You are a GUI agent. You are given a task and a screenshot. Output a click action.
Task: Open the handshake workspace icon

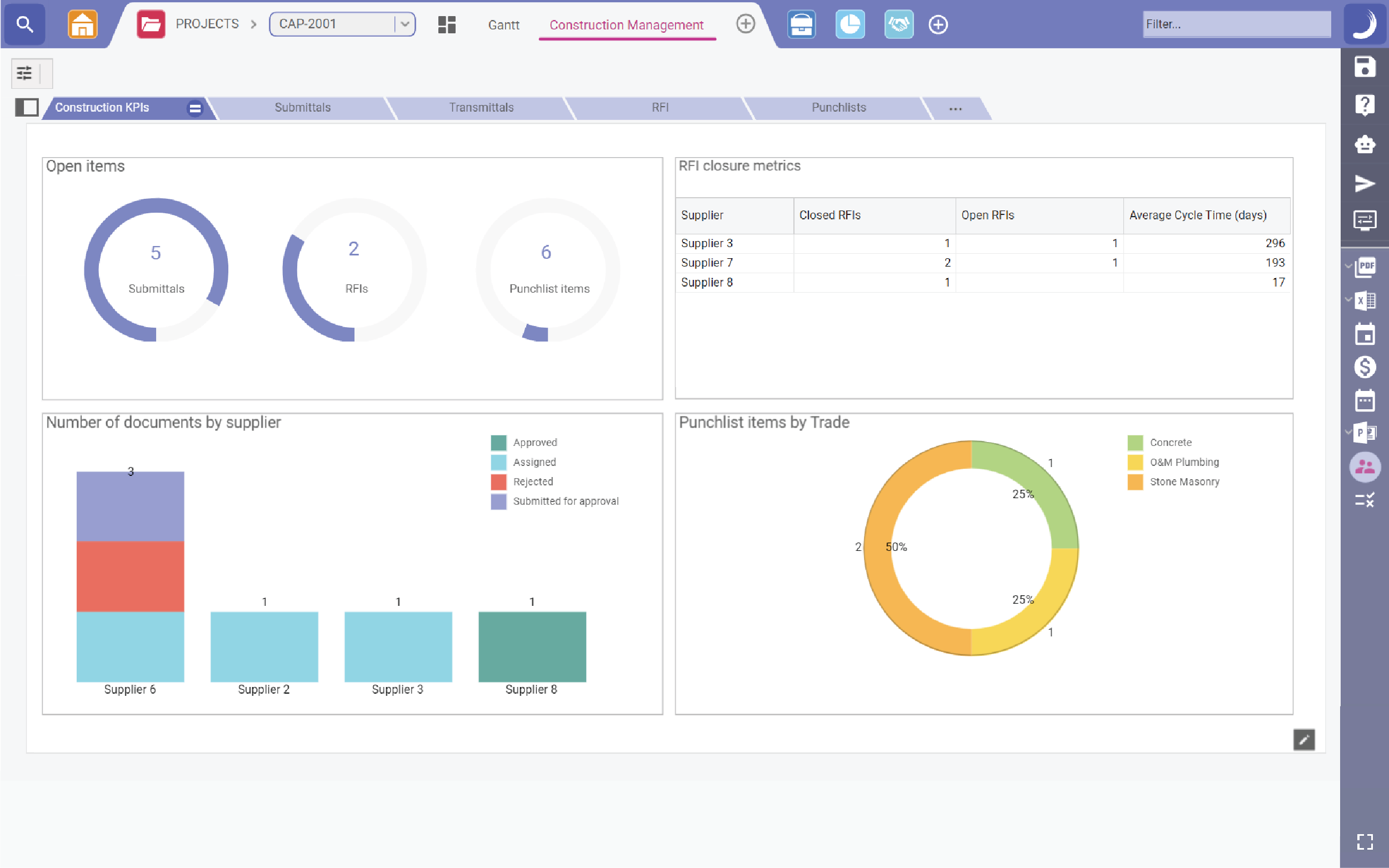tap(898, 24)
